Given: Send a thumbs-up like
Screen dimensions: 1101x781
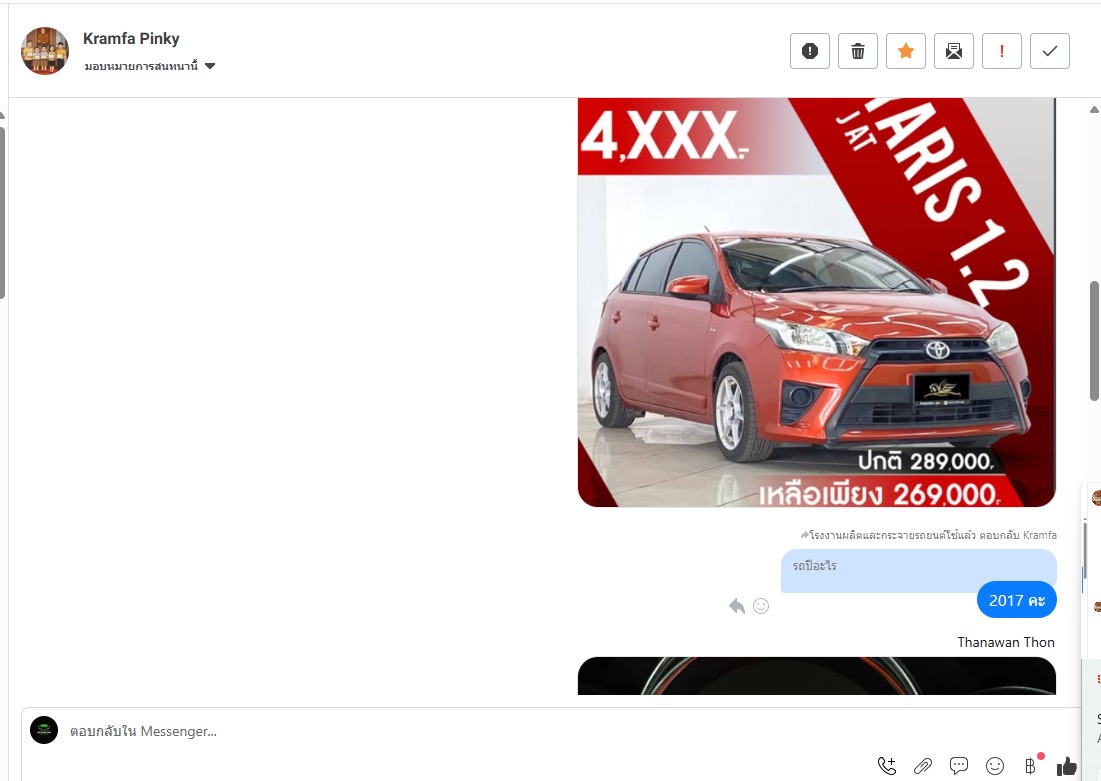Looking at the screenshot, I should tap(1067, 766).
